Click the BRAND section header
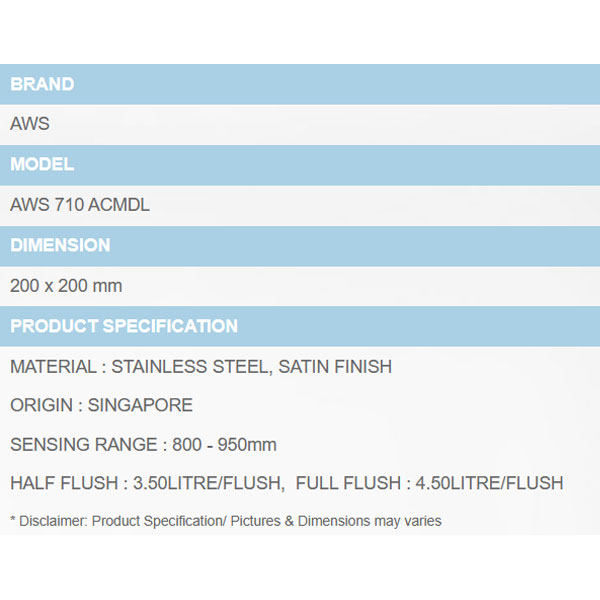Viewport: 600px width, 600px height. pyautogui.click(x=42, y=84)
